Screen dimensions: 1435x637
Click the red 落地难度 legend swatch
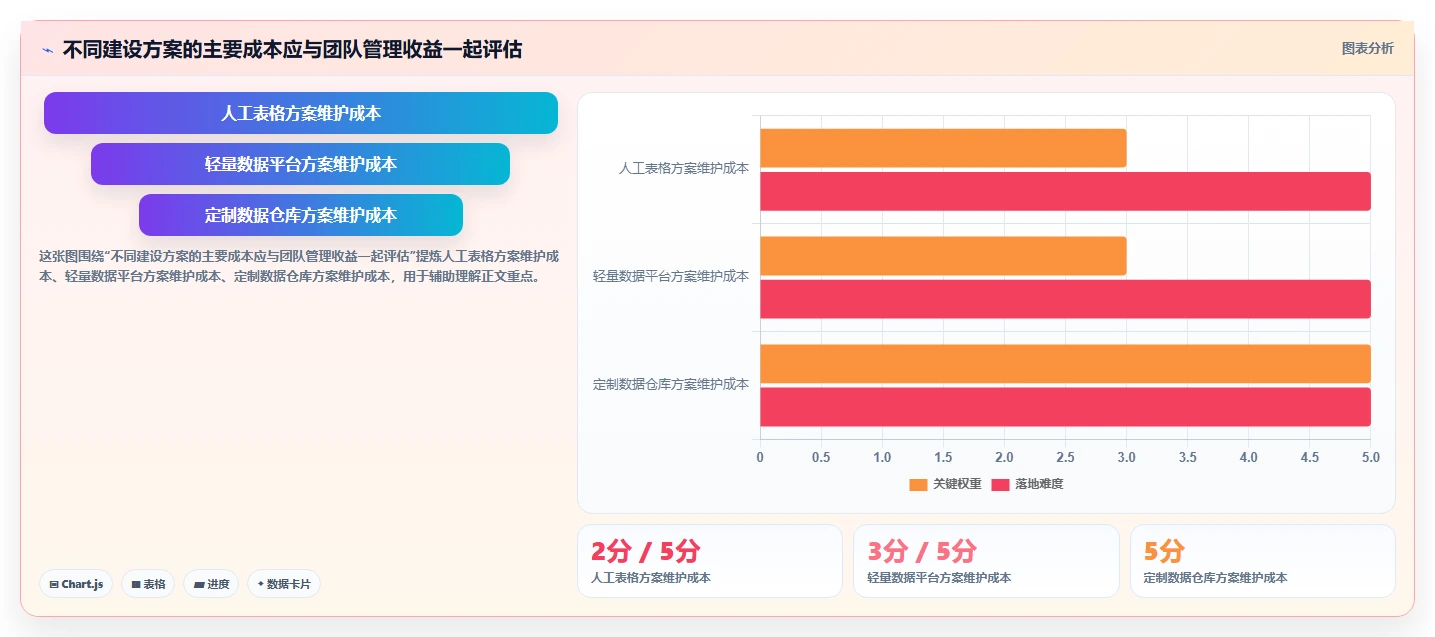point(1000,485)
